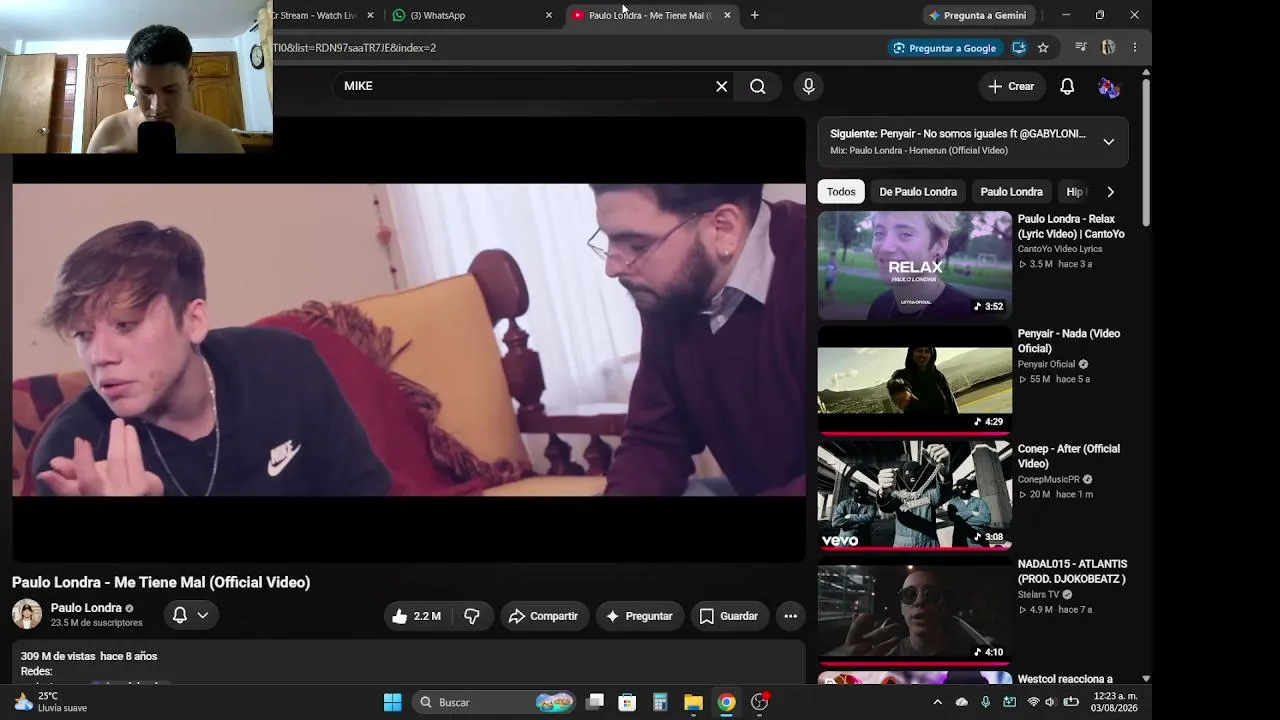Image resolution: width=1280 pixels, height=720 pixels.
Task: Start voice search with the microphone icon
Action: click(809, 86)
